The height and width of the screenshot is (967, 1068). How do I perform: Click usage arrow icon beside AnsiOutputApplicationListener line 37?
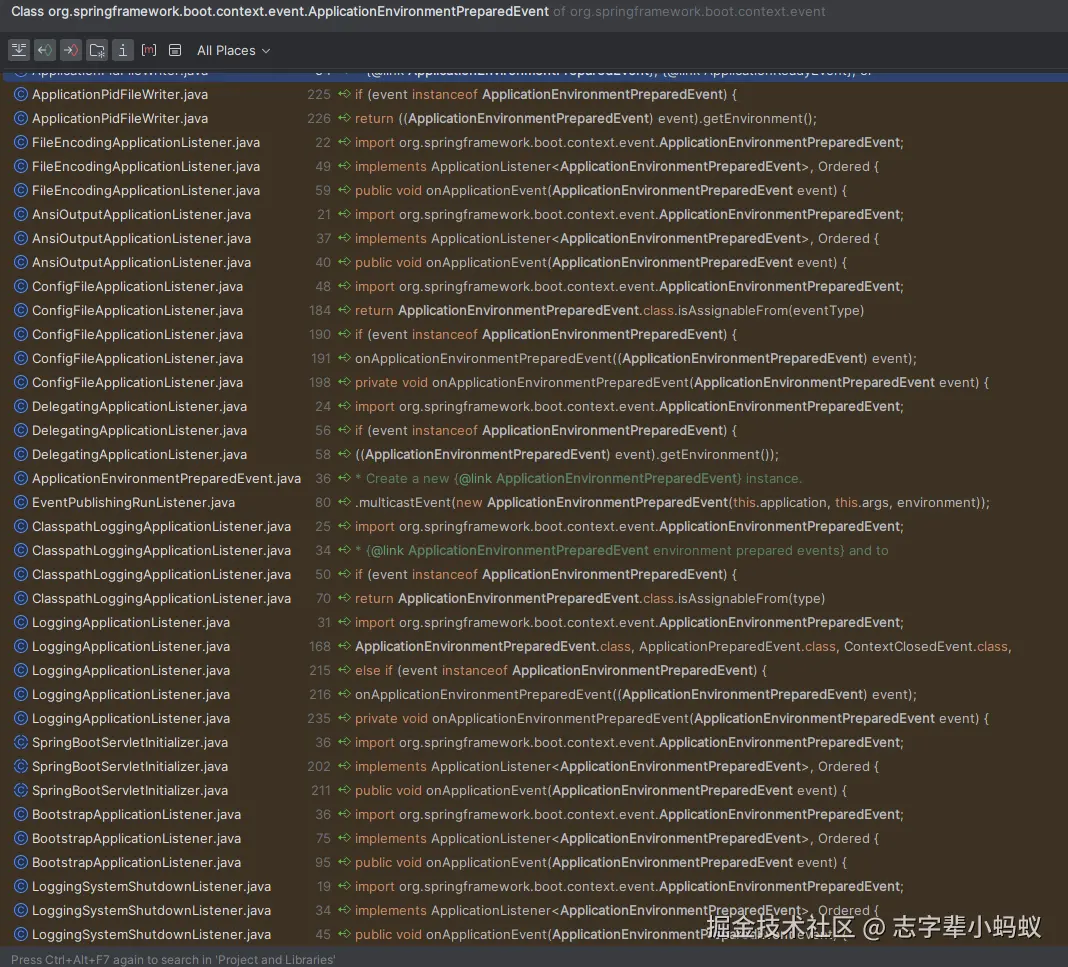(x=345, y=238)
